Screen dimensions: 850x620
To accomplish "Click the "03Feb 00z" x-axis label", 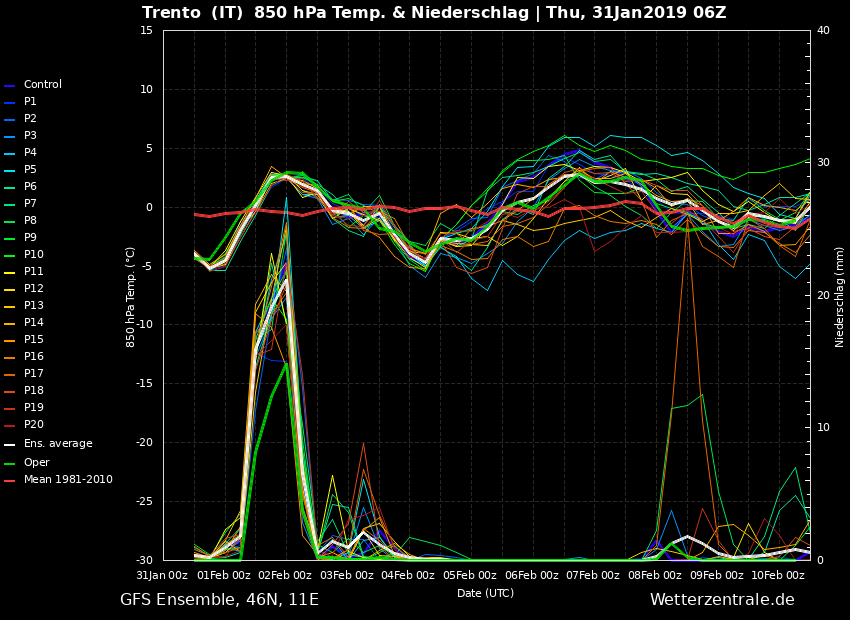I will 347,576.
